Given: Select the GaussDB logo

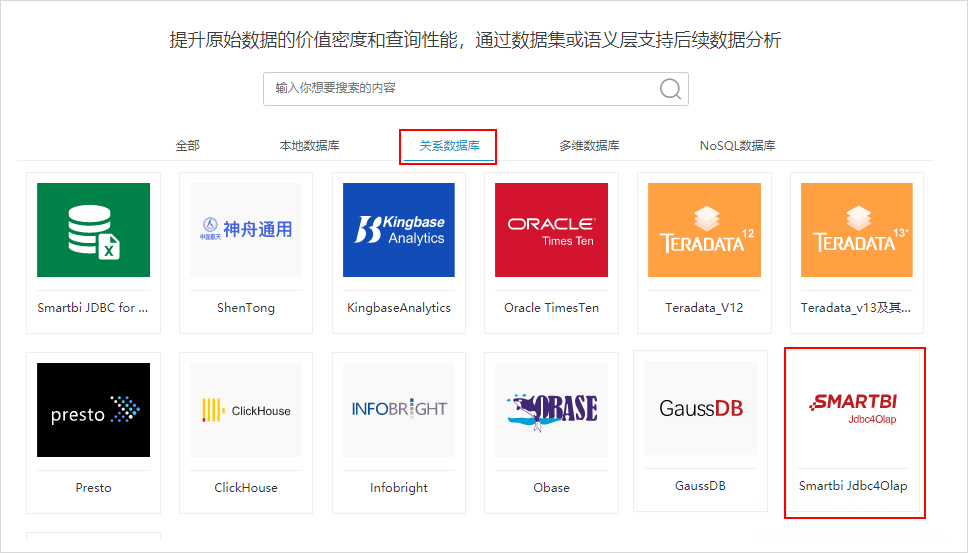Looking at the screenshot, I should coord(701,408).
